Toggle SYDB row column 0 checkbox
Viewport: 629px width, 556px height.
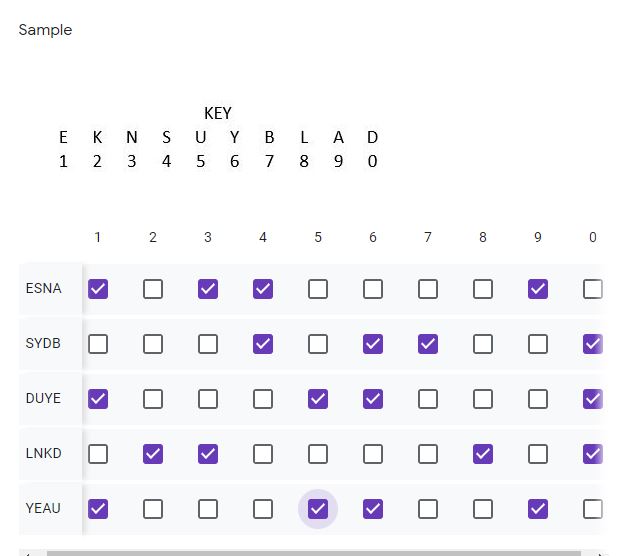point(593,344)
